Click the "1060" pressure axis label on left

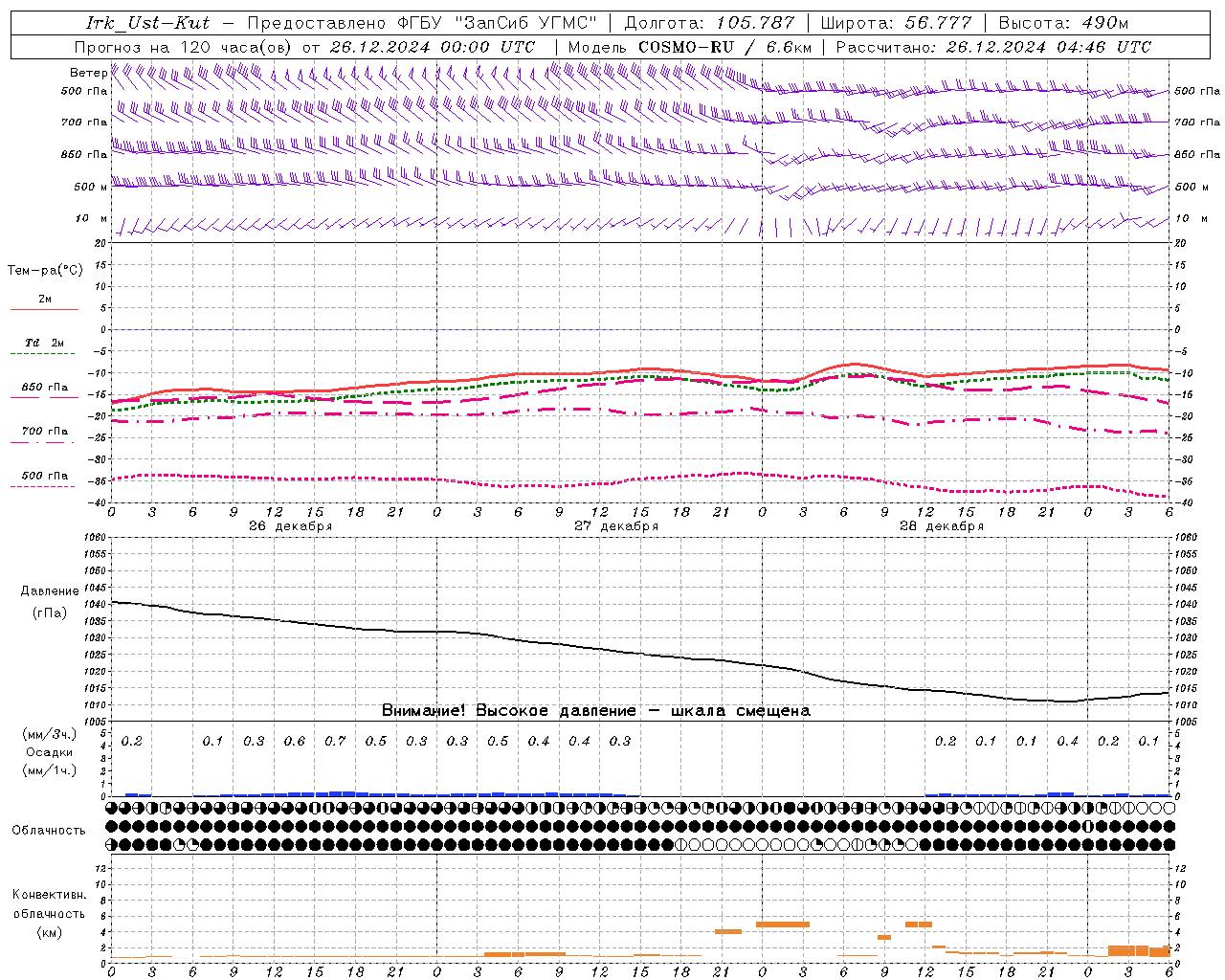click(x=97, y=538)
